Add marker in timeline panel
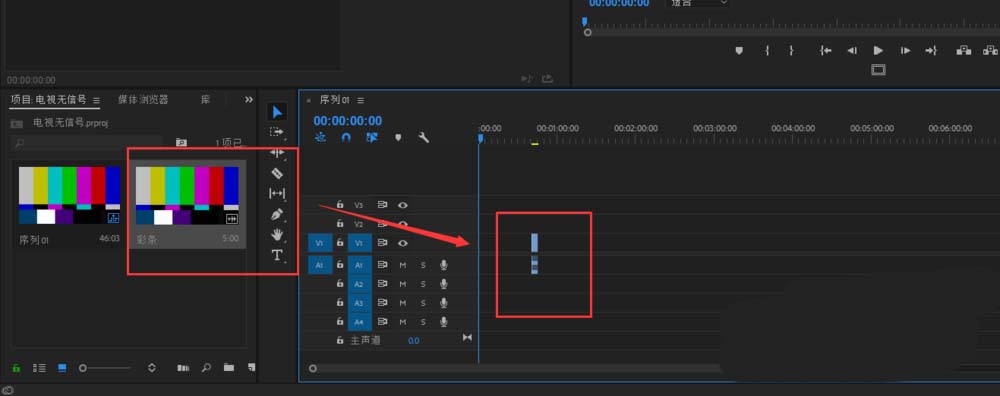The height and width of the screenshot is (396, 1000). point(398,137)
